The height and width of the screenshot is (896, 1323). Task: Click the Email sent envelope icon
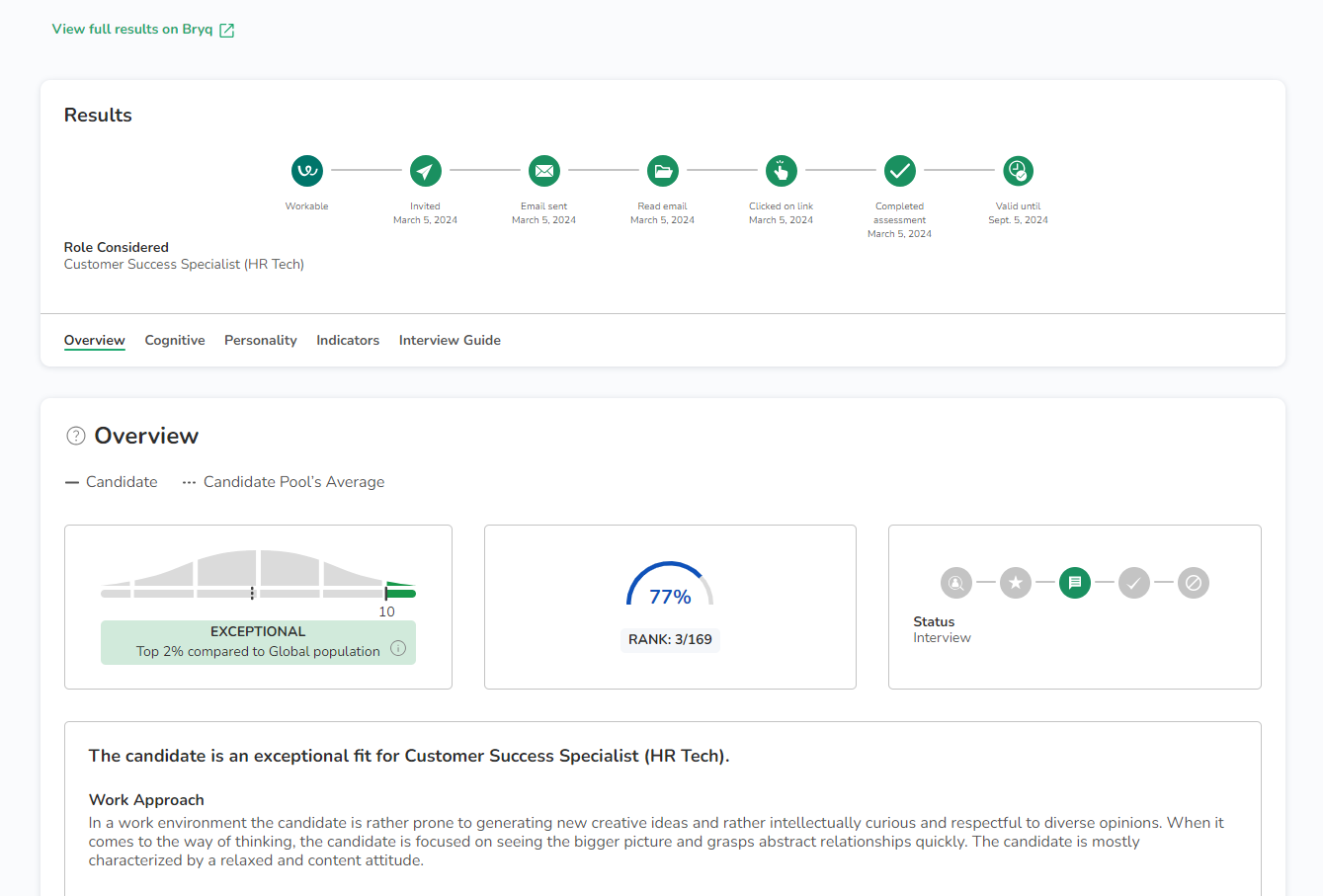pos(544,171)
